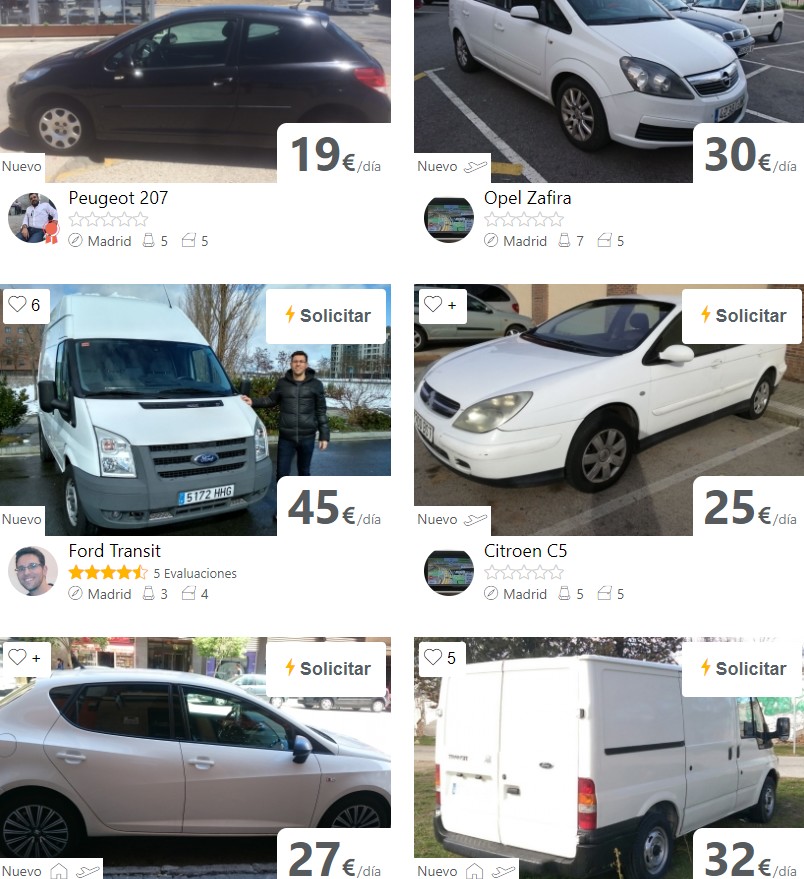Image resolution: width=804 pixels, height=879 pixels.
Task: Request the 32€ white van via Solicitar
Action: (x=742, y=668)
